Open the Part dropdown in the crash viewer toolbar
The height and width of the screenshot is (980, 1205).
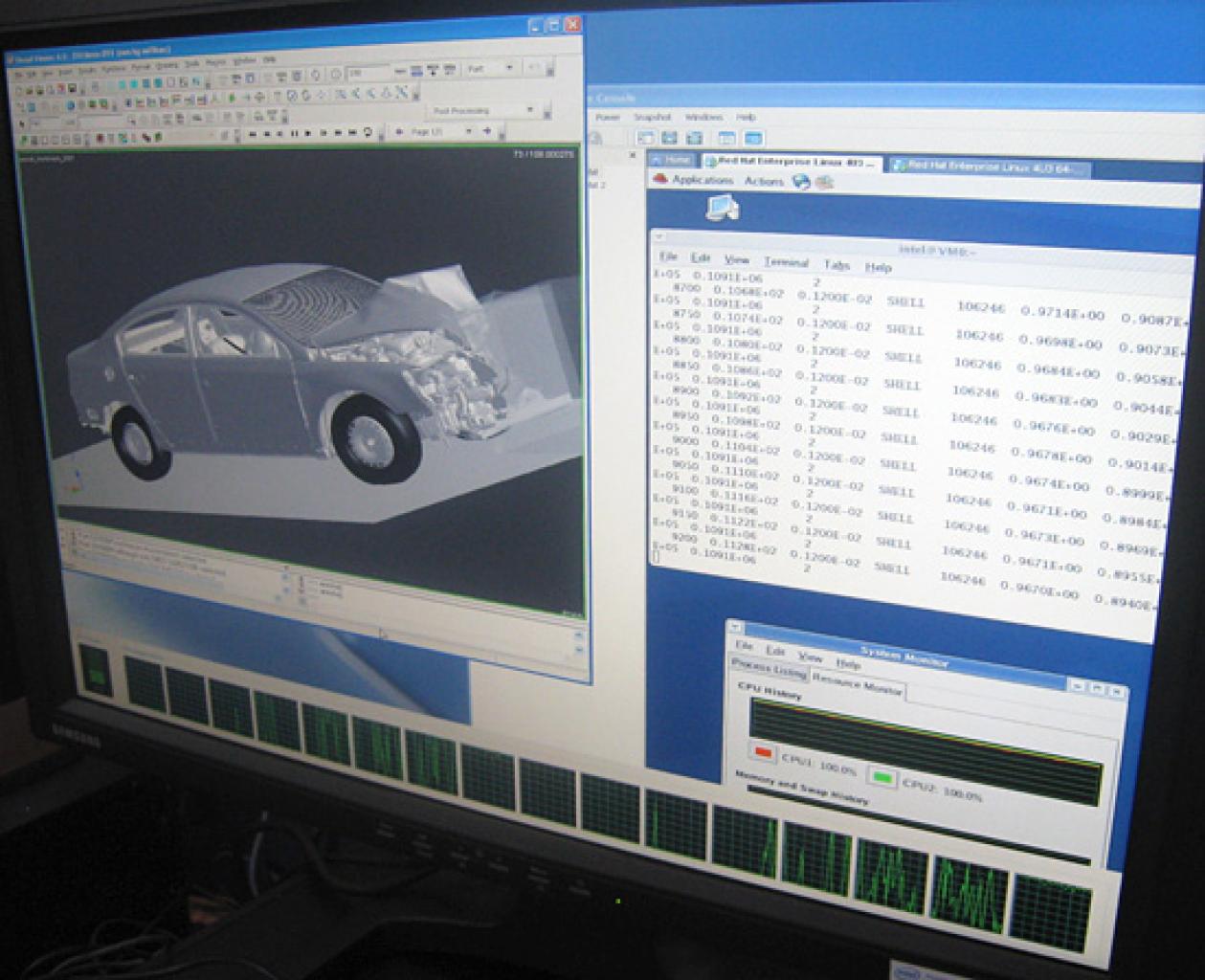pos(491,69)
